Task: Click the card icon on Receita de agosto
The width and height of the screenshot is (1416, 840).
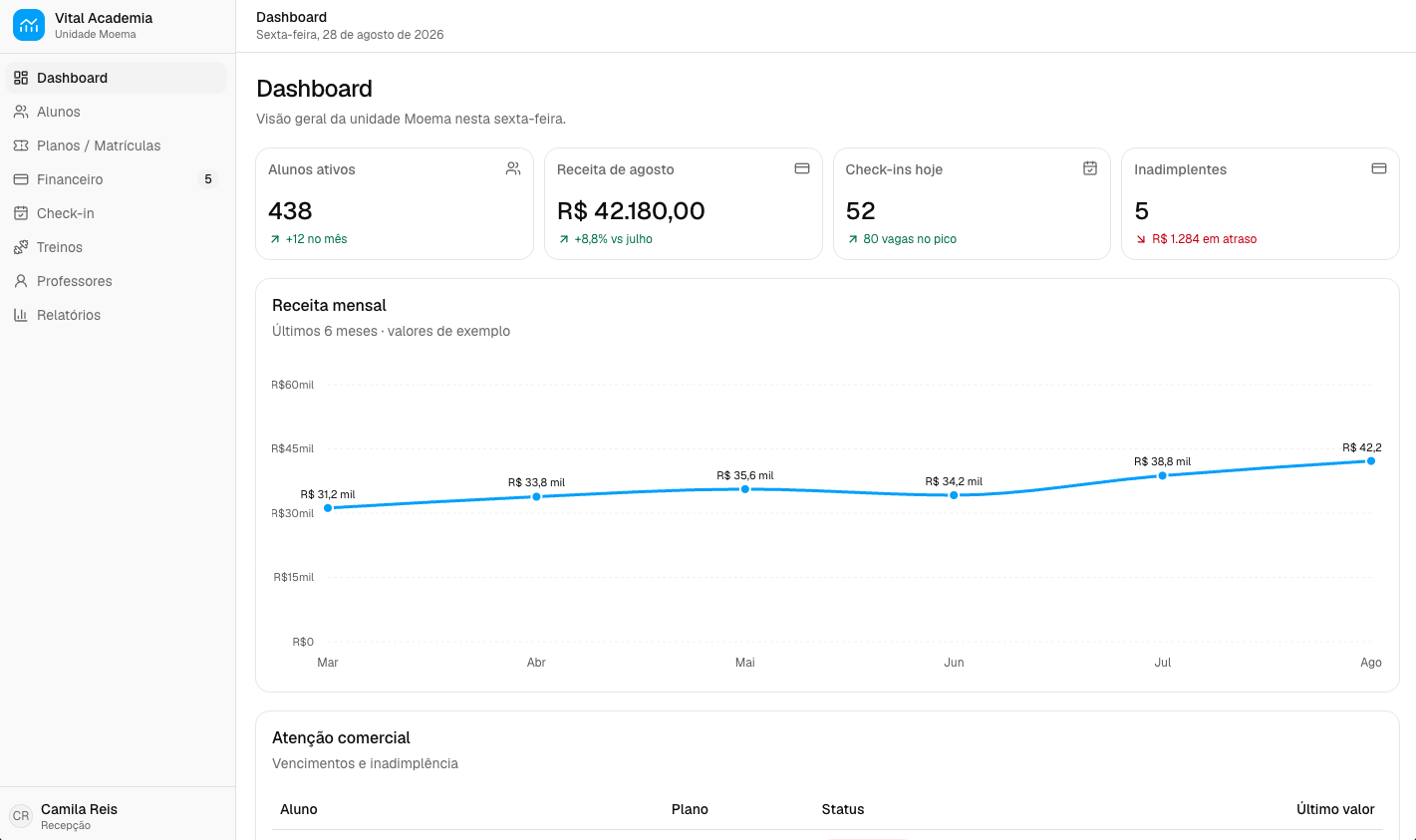Action: pos(802,168)
